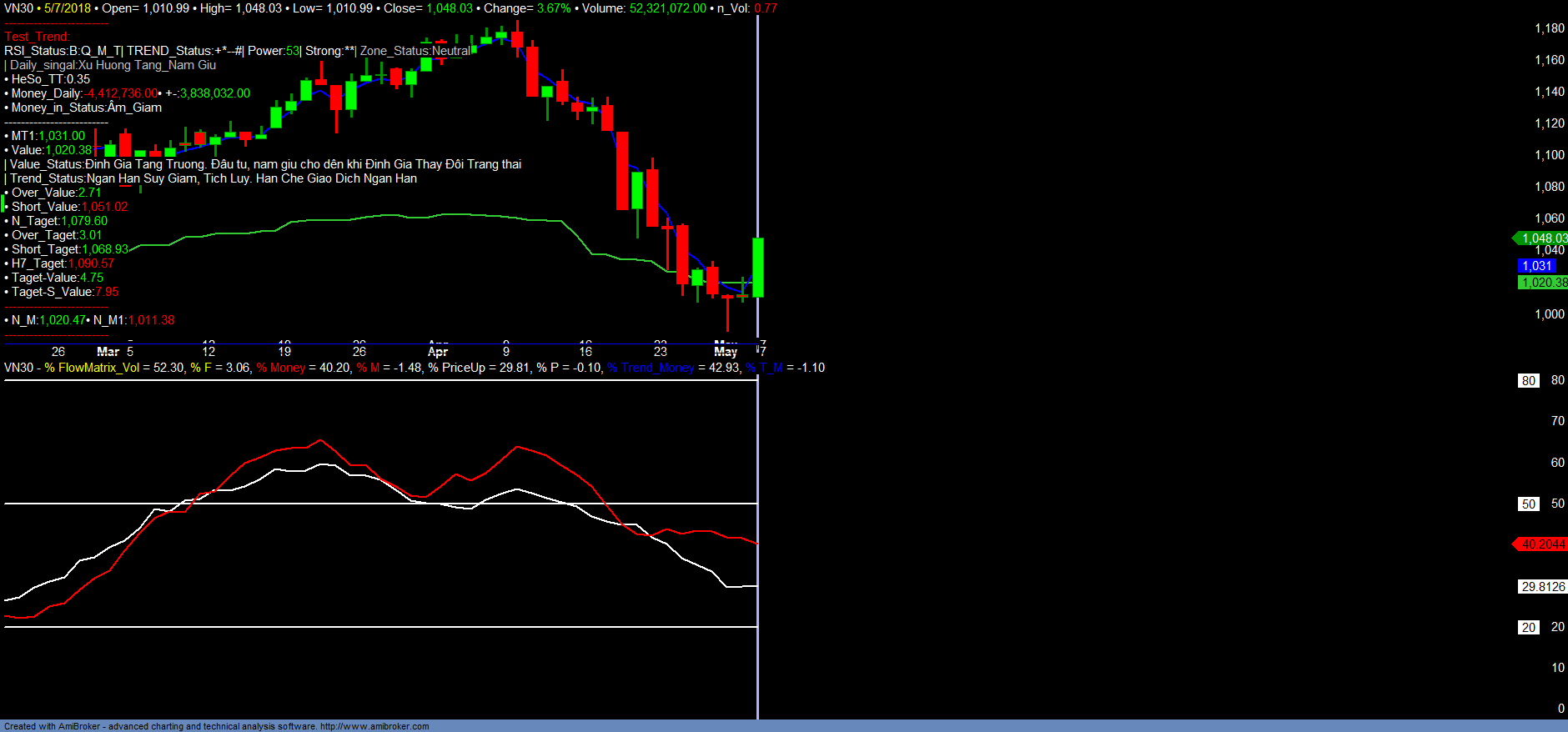The width and height of the screenshot is (1568, 732).
Task: Click the boxed 80 level label
Action: coord(1528,381)
